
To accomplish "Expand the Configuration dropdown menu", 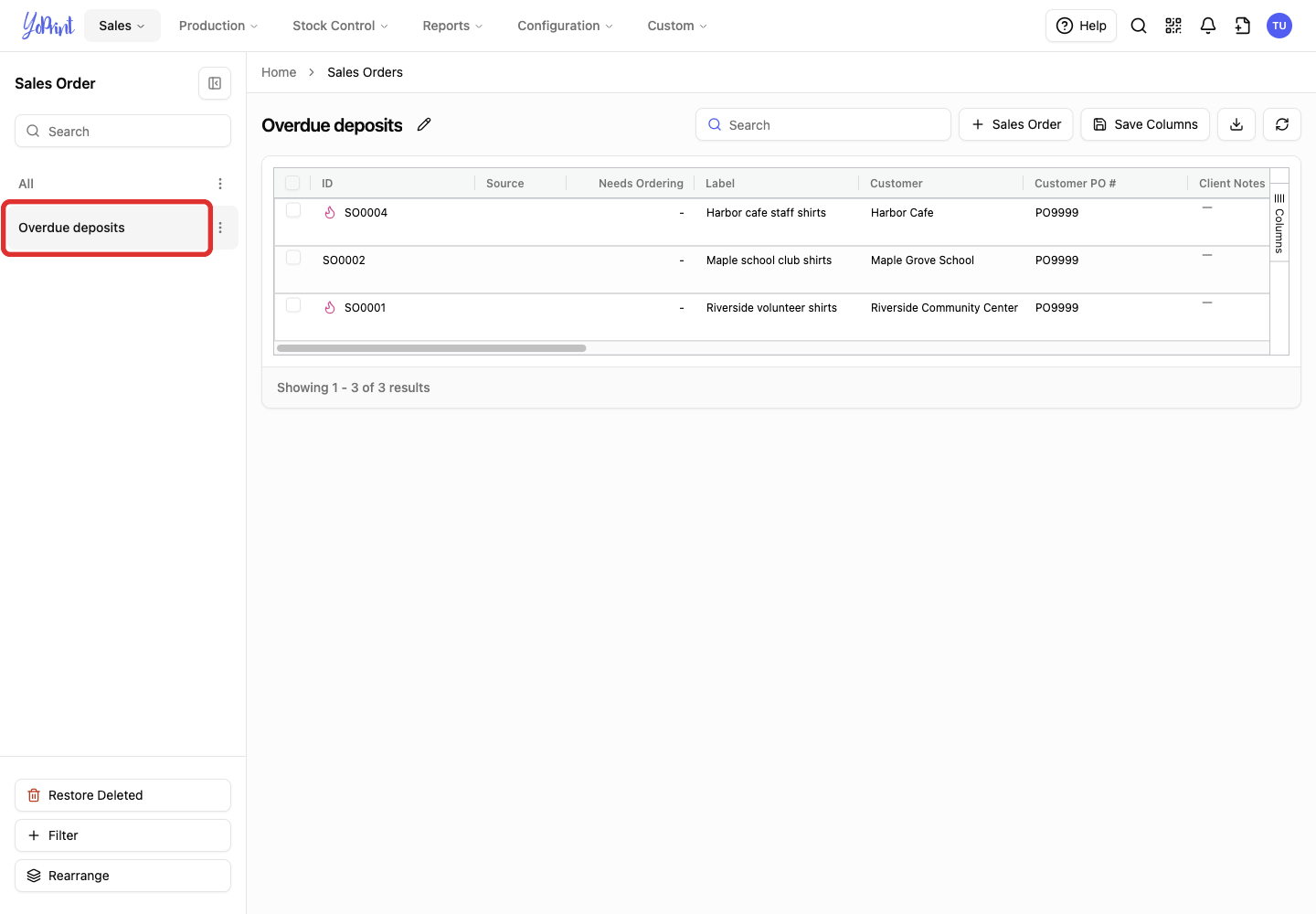I will [x=565, y=26].
